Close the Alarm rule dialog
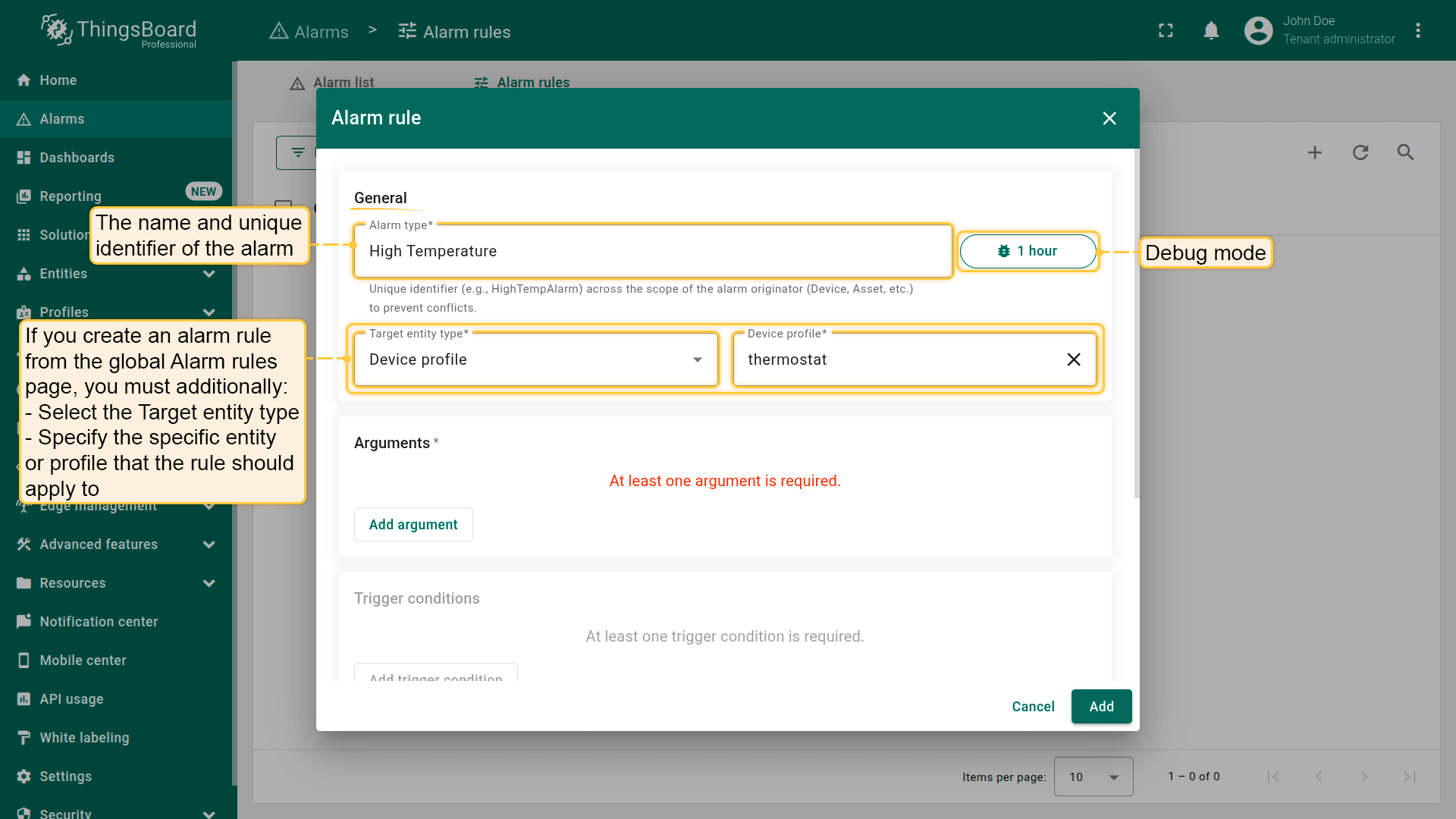Viewport: 1456px width, 819px height. (1109, 118)
